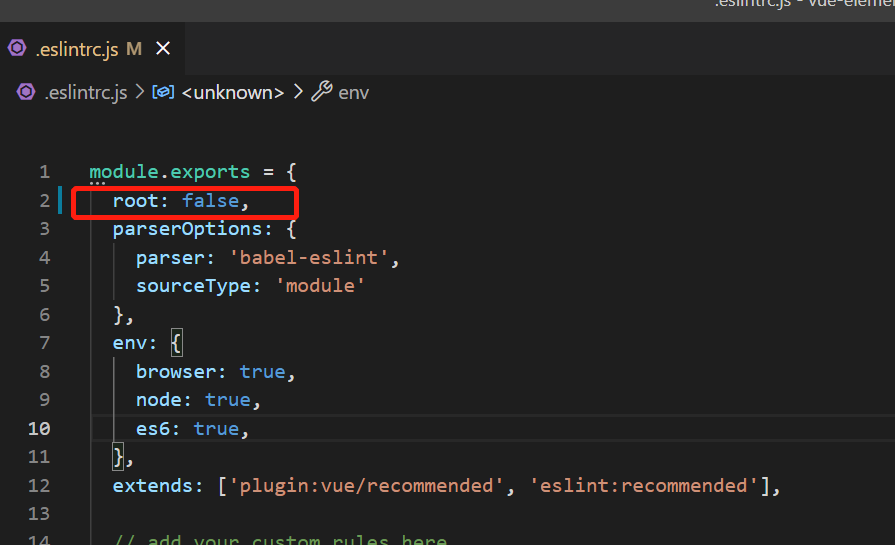The height and width of the screenshot is (545, 895).
Task: Click the 'sourceType' property name
Action: tap(193, 286)
